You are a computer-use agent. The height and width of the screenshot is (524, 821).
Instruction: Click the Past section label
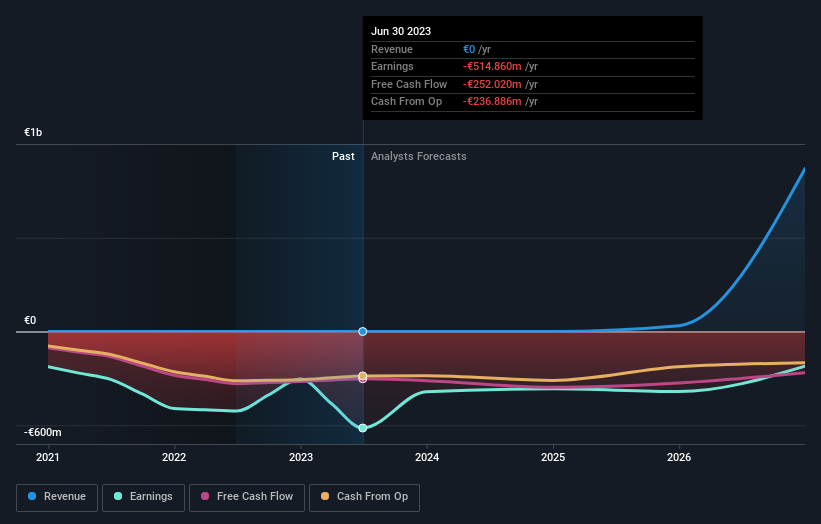(x=343, y=156)
